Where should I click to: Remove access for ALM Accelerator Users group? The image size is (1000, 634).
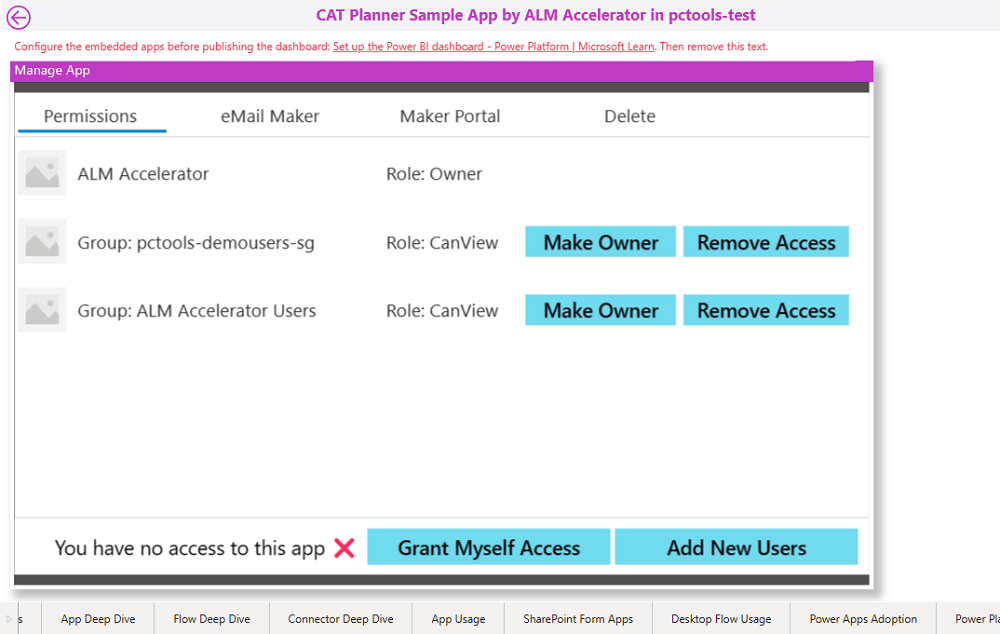[766, 310]
